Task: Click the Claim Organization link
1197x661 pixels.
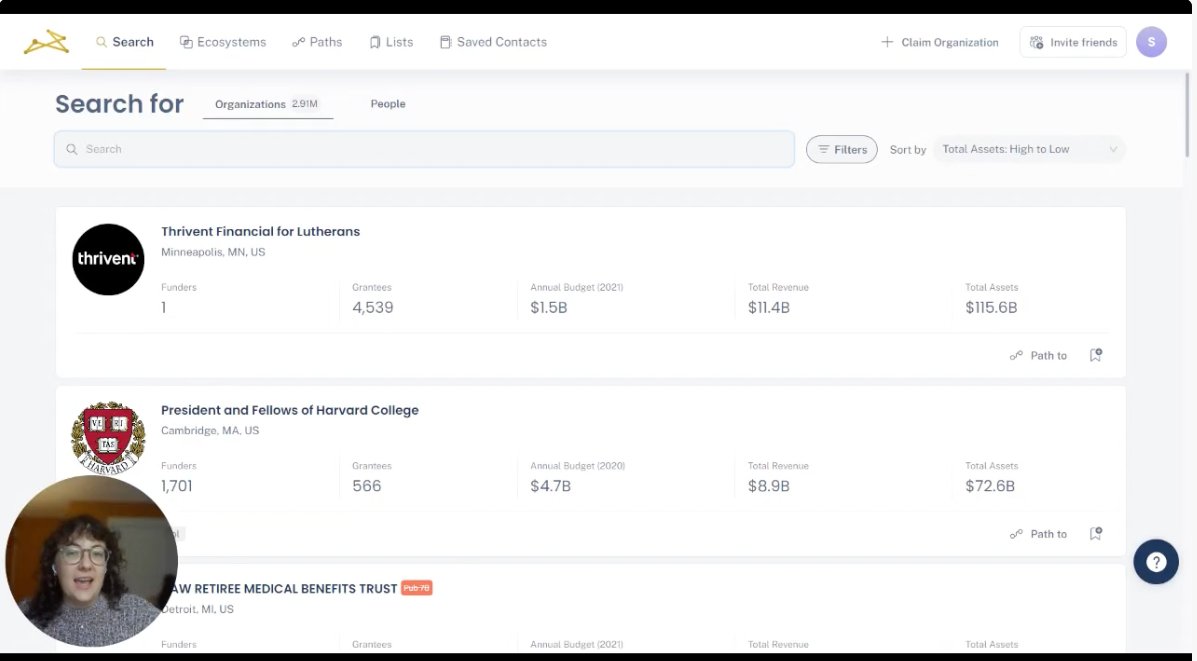Action: tap(939, 42)
